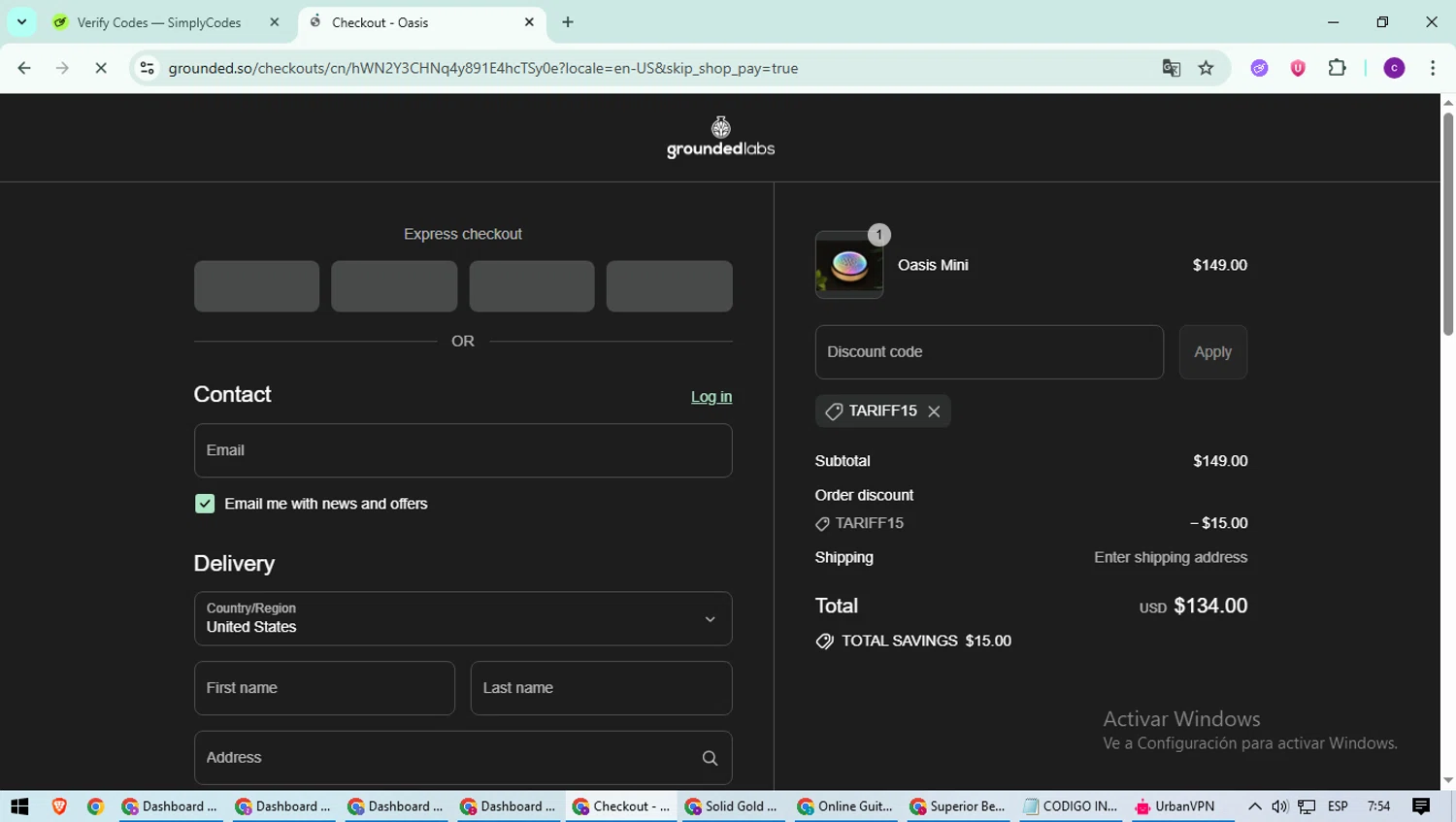Click the Oasis Mini product thumbnail
Viewport: 1456px width, 822px height.
click(x=849, y=265)
